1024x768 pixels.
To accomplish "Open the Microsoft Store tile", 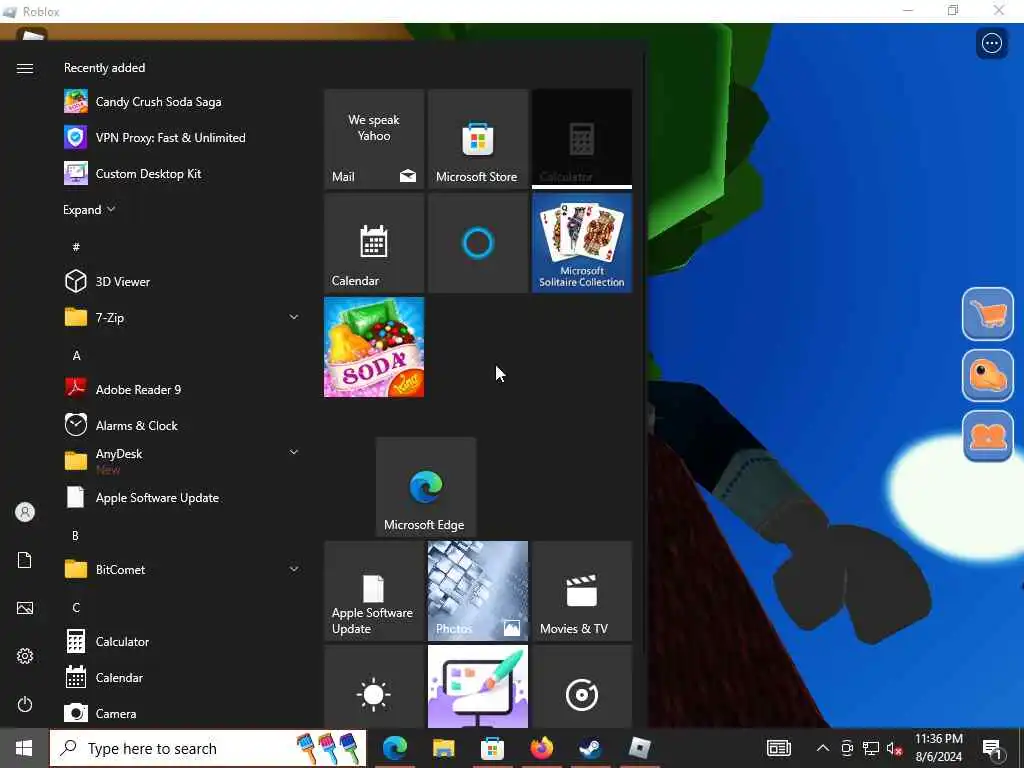I will click(x=478, y=139).
